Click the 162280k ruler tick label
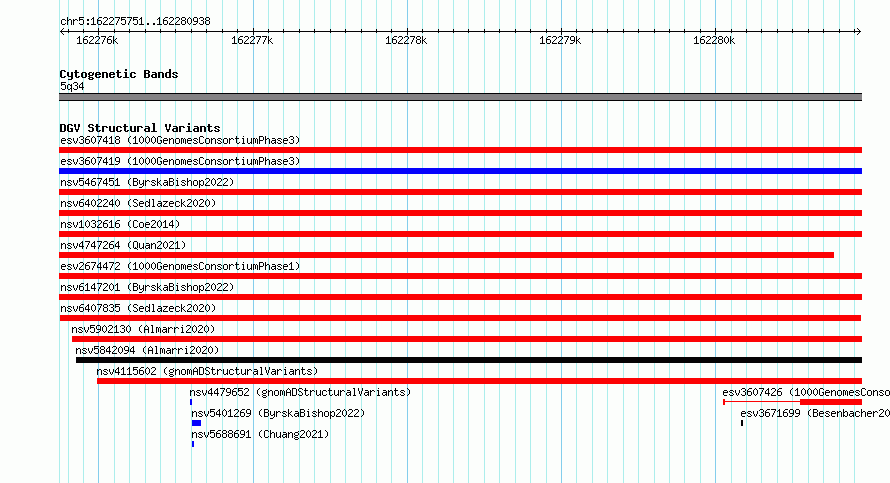The height and width of the screenshot is (483, 890). tap(714, 40)
